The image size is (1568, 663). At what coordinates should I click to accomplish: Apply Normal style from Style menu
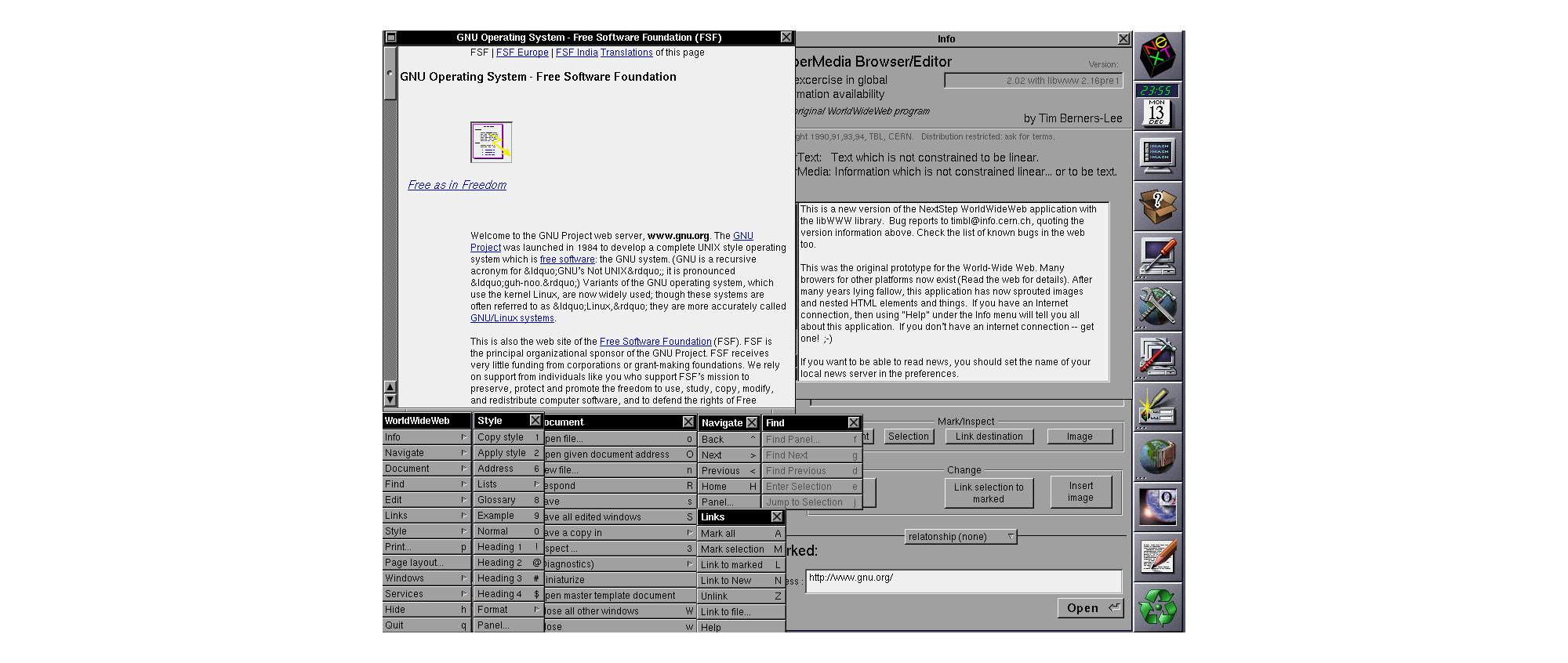[x=509, y=531]
